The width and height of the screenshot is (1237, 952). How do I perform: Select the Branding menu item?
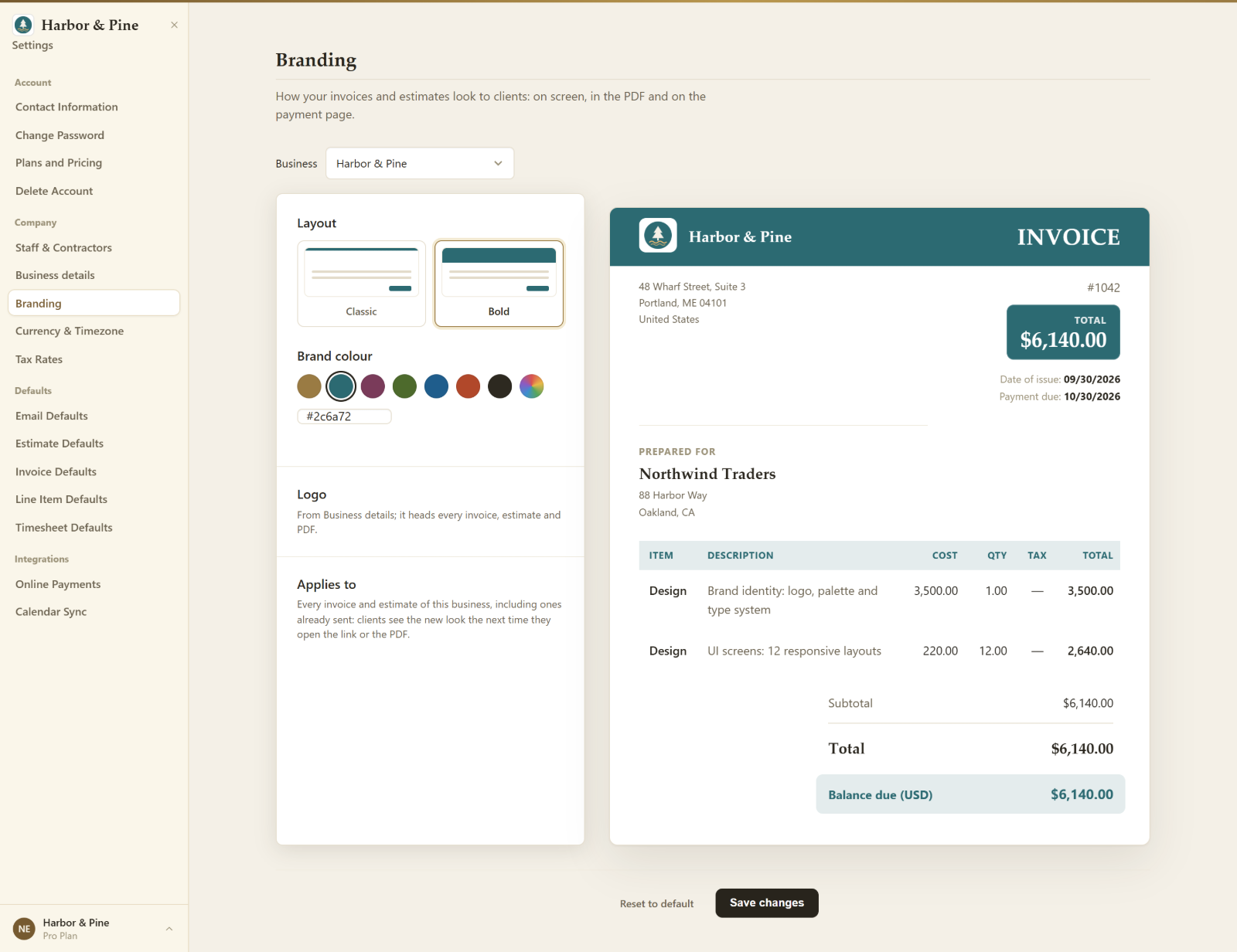(x=94, y=303)
